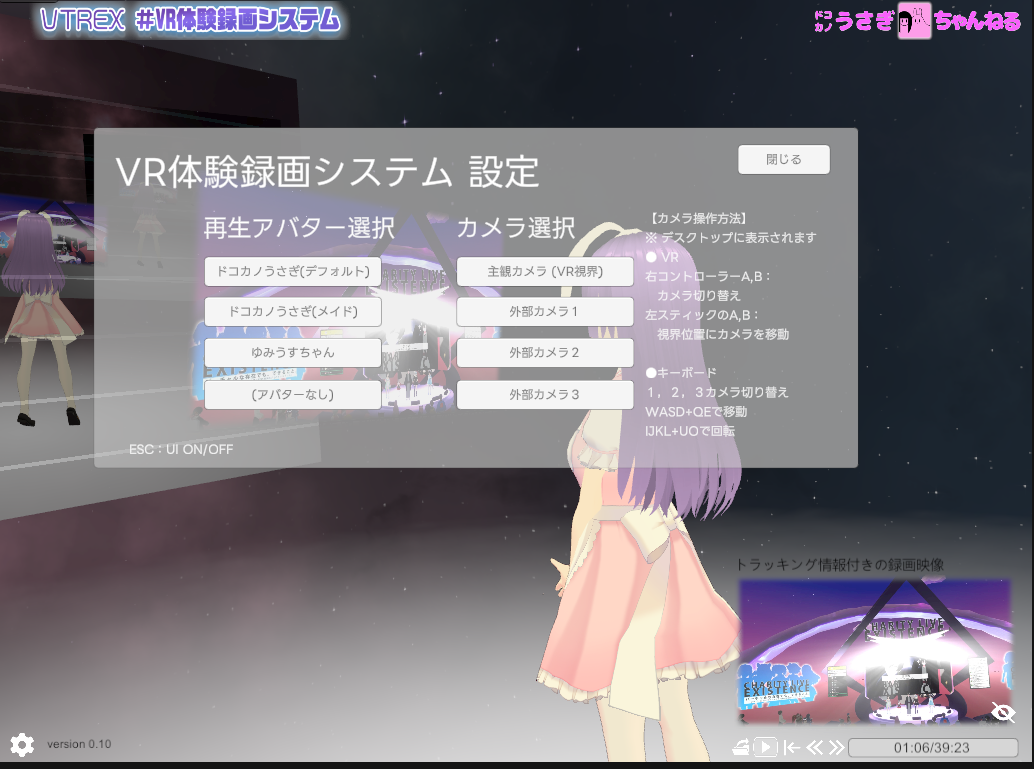
Task: Switch playback avatar to (アバターなし)
Action: click(x=292, y=394)
